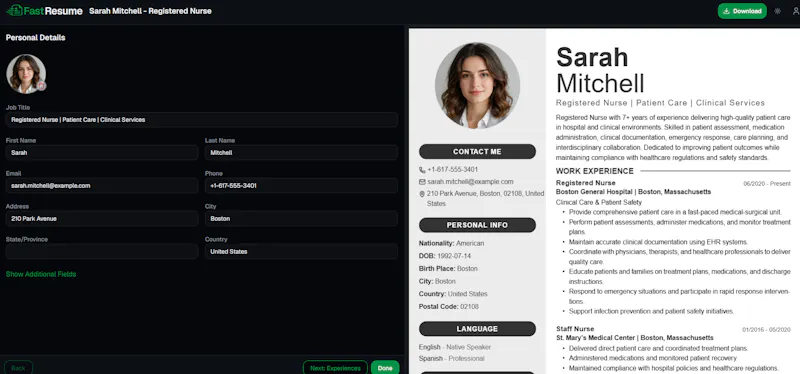
Task: Click the name Sarah in the preview
Action: pyautogui.click(x=592, y=57)
